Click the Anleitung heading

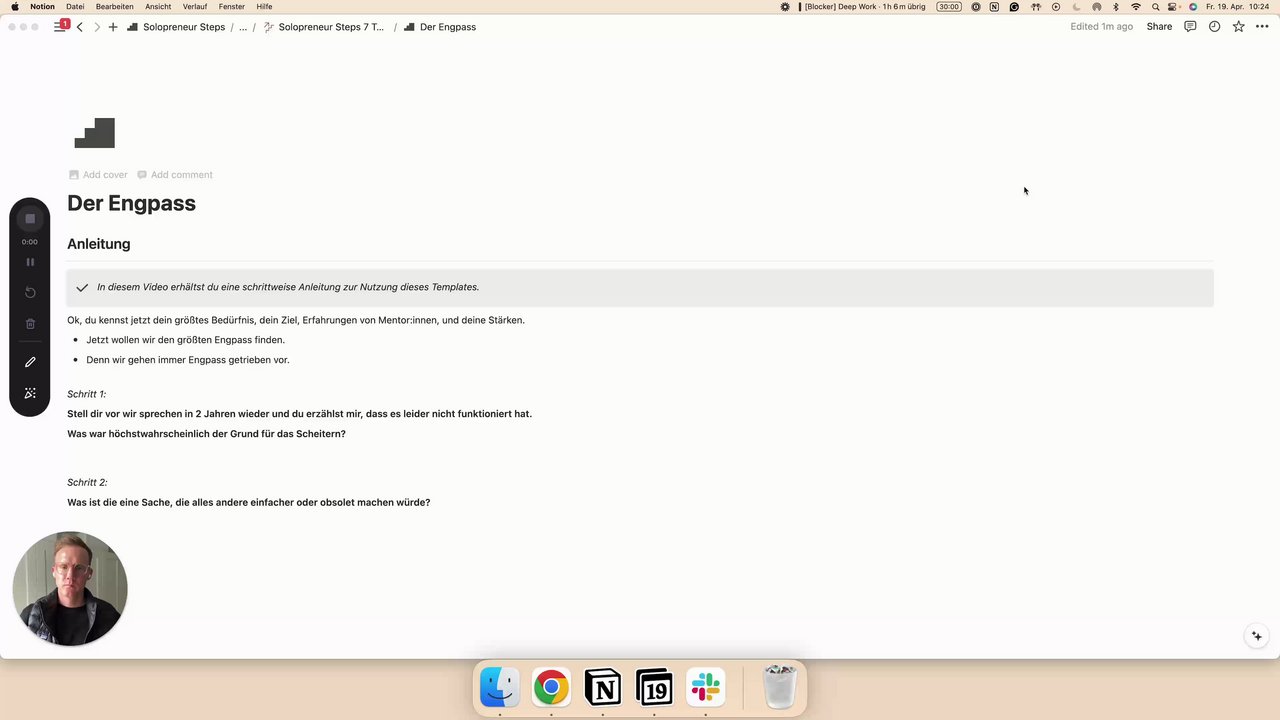pos(99,244)
